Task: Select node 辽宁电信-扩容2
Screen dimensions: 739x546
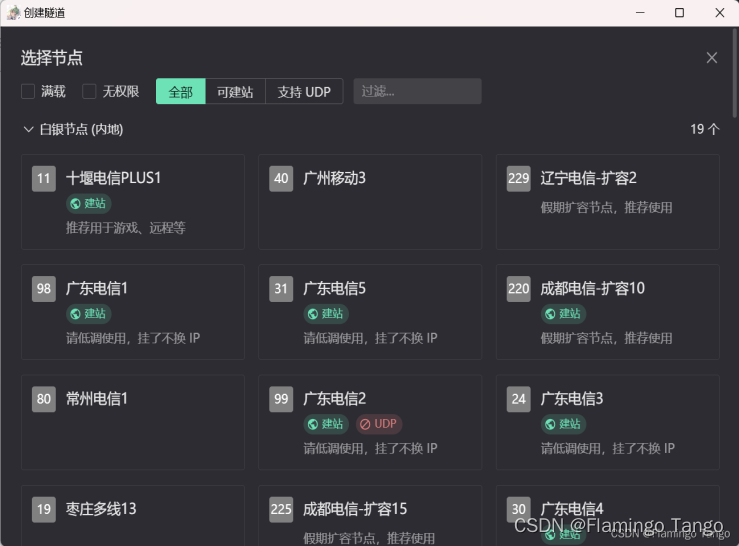Action: point(608,202)
